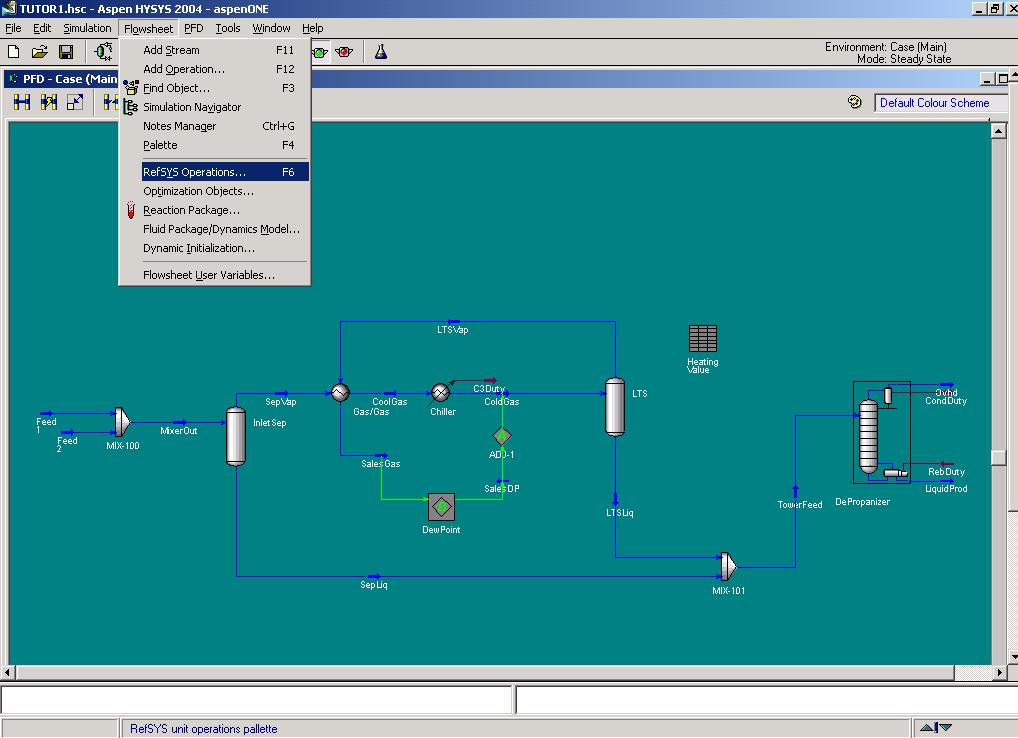Select the ADJ-1 adjust block icon
The image size is (1018, 738).
pos(502,436)
